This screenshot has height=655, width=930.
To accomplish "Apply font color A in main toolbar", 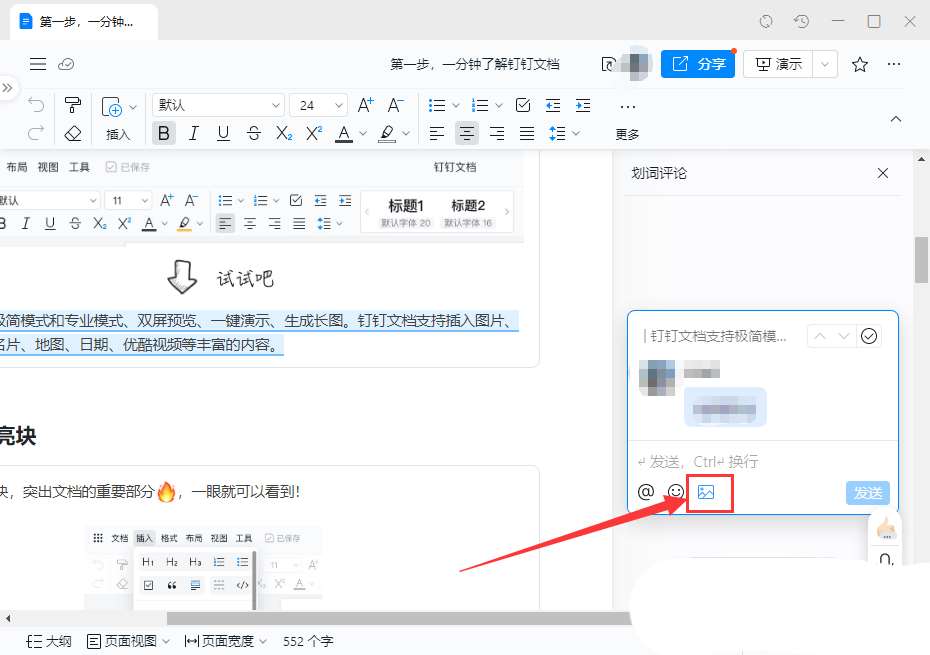I will click(344, 134).
